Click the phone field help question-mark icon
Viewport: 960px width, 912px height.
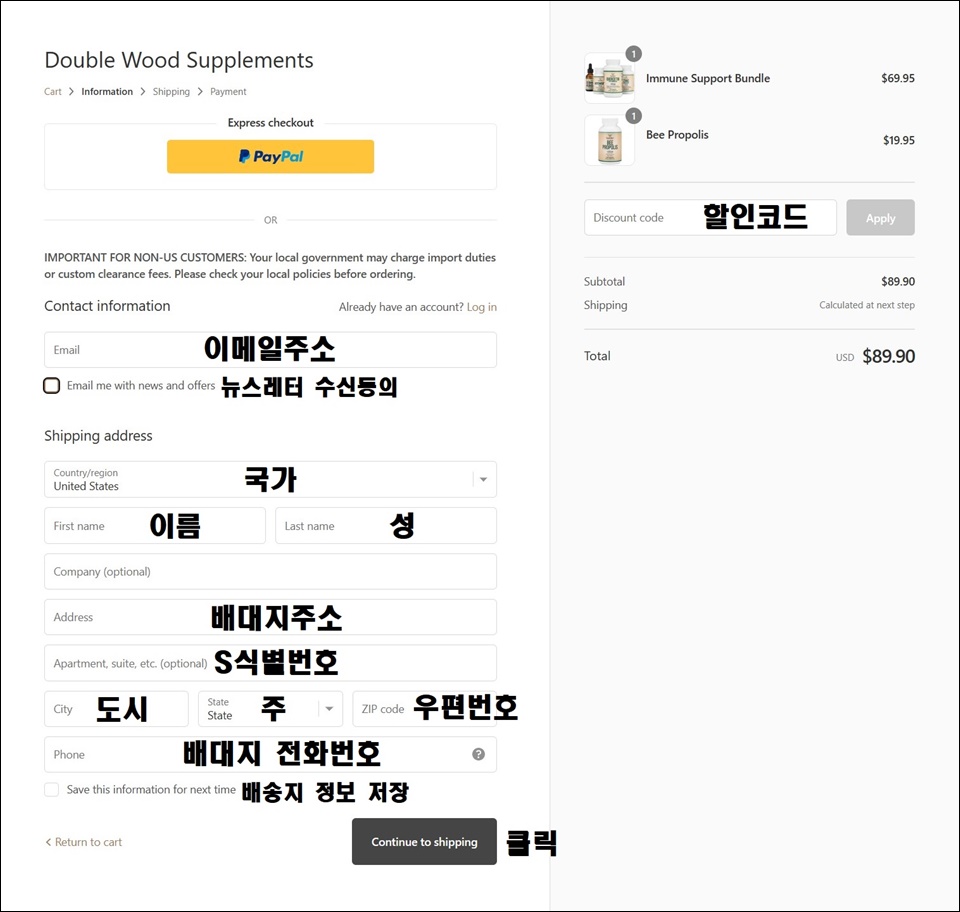(478, 754)
